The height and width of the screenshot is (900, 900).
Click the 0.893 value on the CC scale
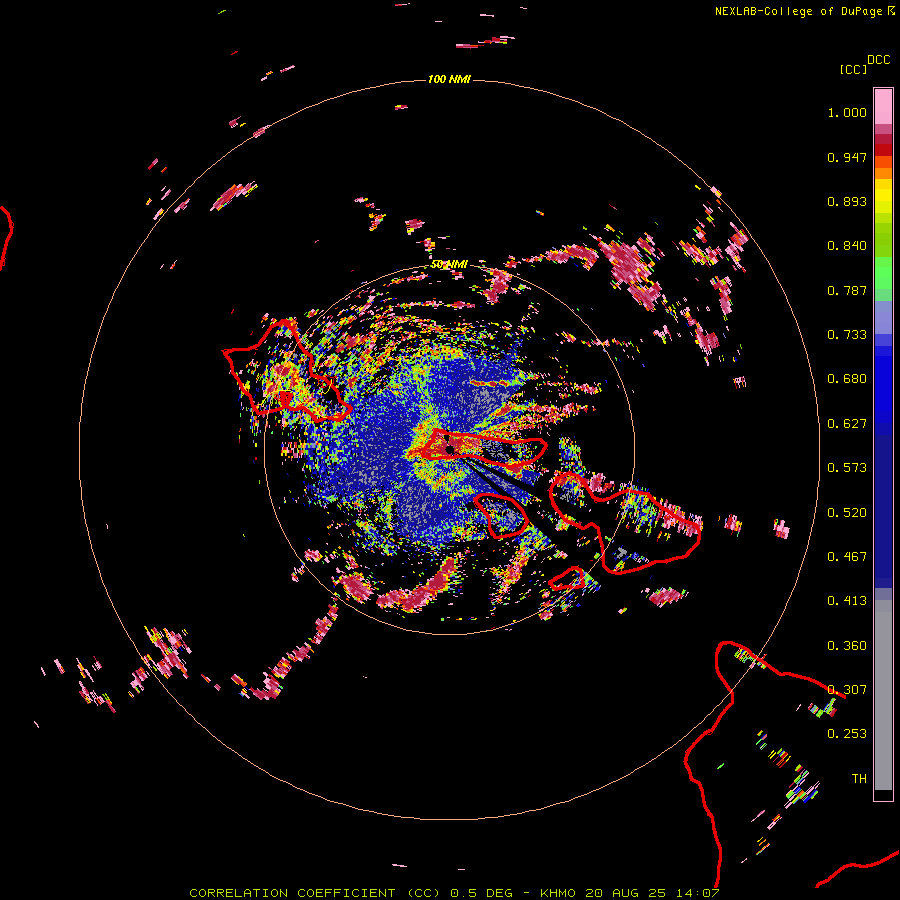pyautogui.click(x=847, y=201)
